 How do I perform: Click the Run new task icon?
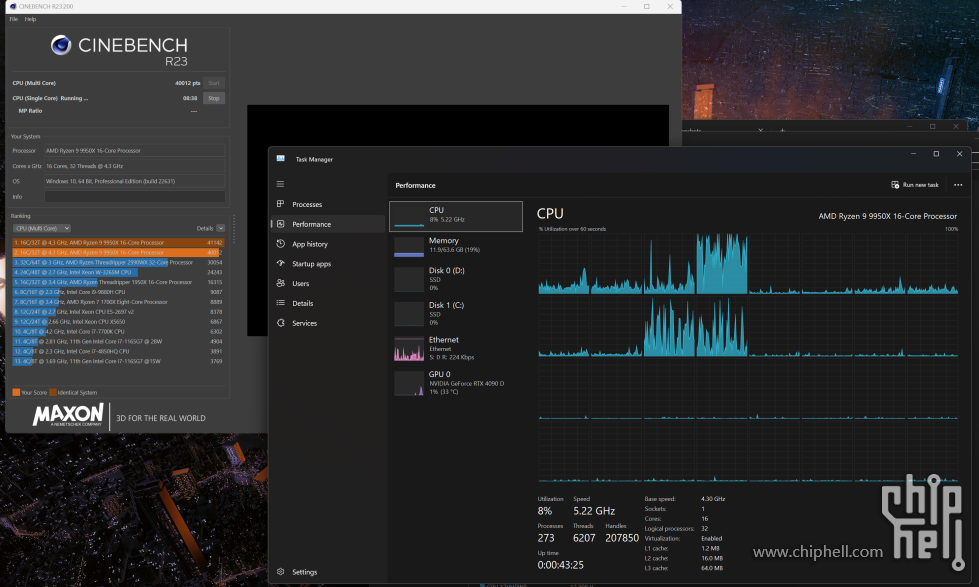click(x=895, y=185)
